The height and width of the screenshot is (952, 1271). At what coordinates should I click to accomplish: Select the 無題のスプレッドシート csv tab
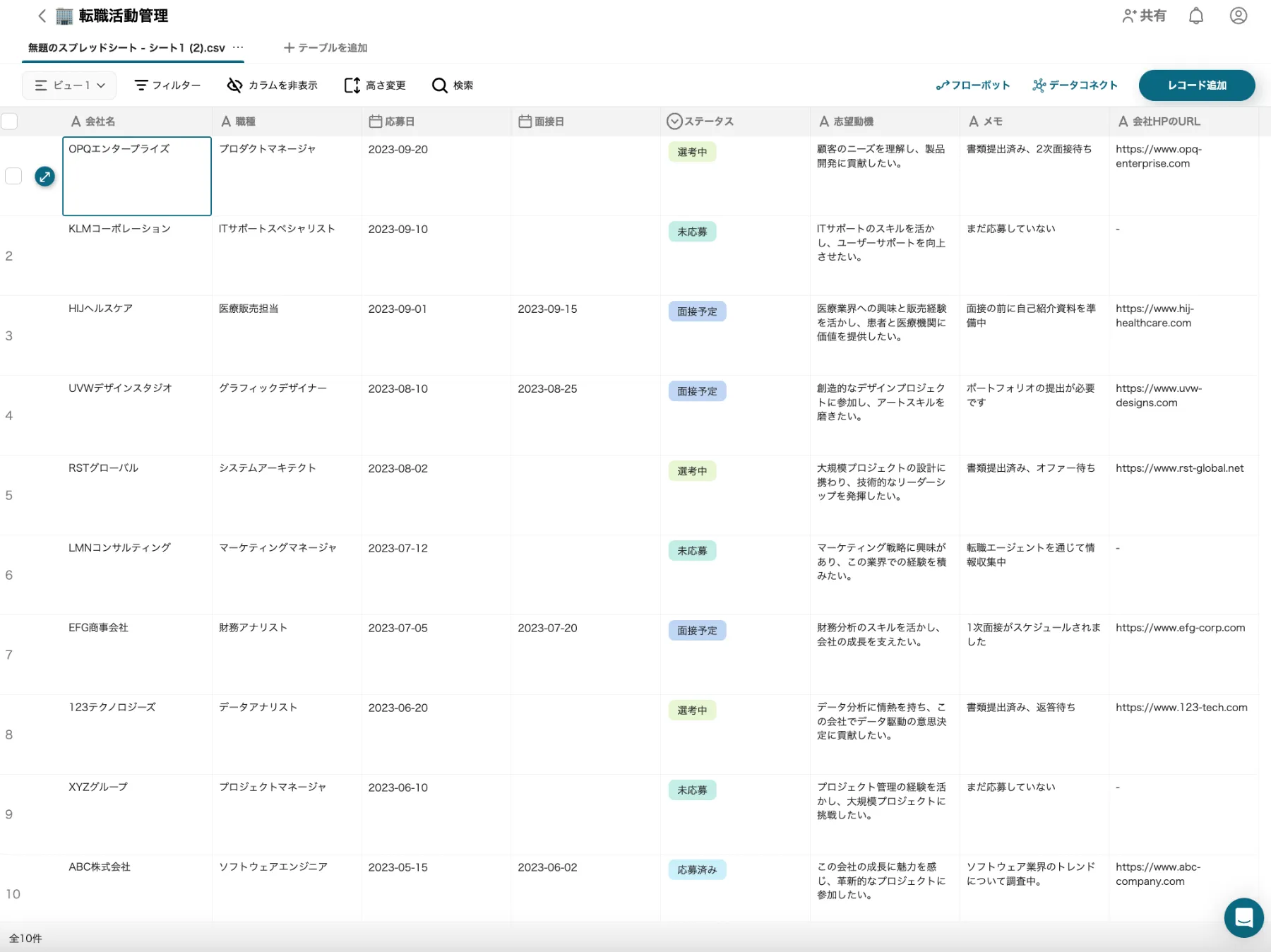tap(126, 47)
